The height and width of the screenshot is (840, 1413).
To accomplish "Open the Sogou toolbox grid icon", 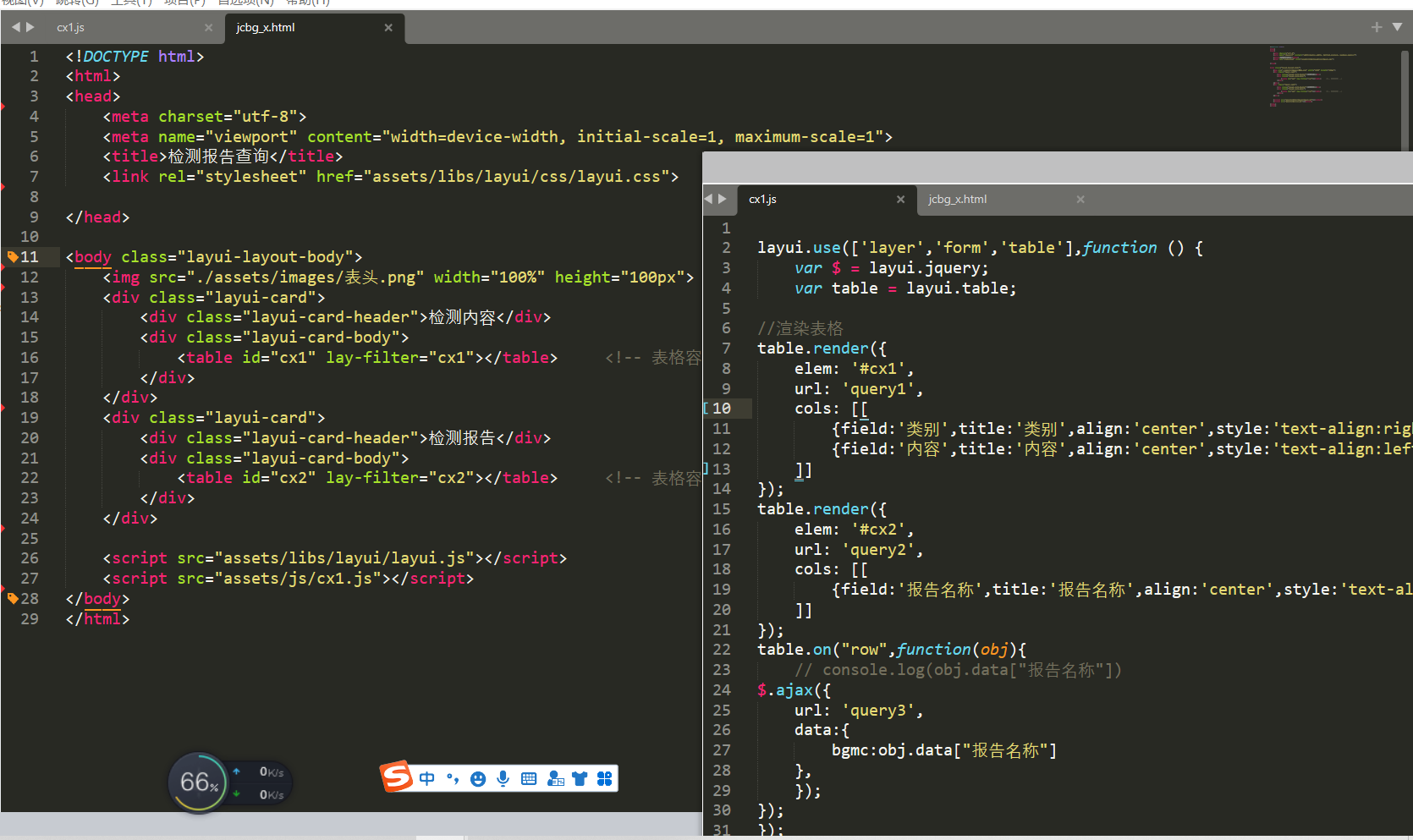I will [604, 778].
